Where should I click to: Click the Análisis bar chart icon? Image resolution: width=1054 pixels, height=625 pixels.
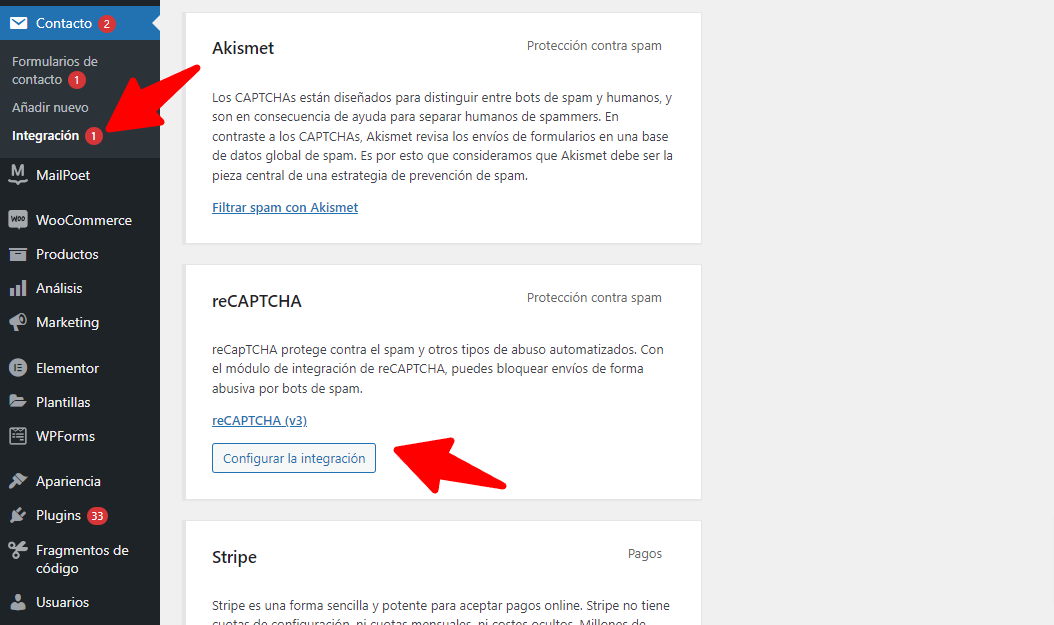click(x=18, y=288)
